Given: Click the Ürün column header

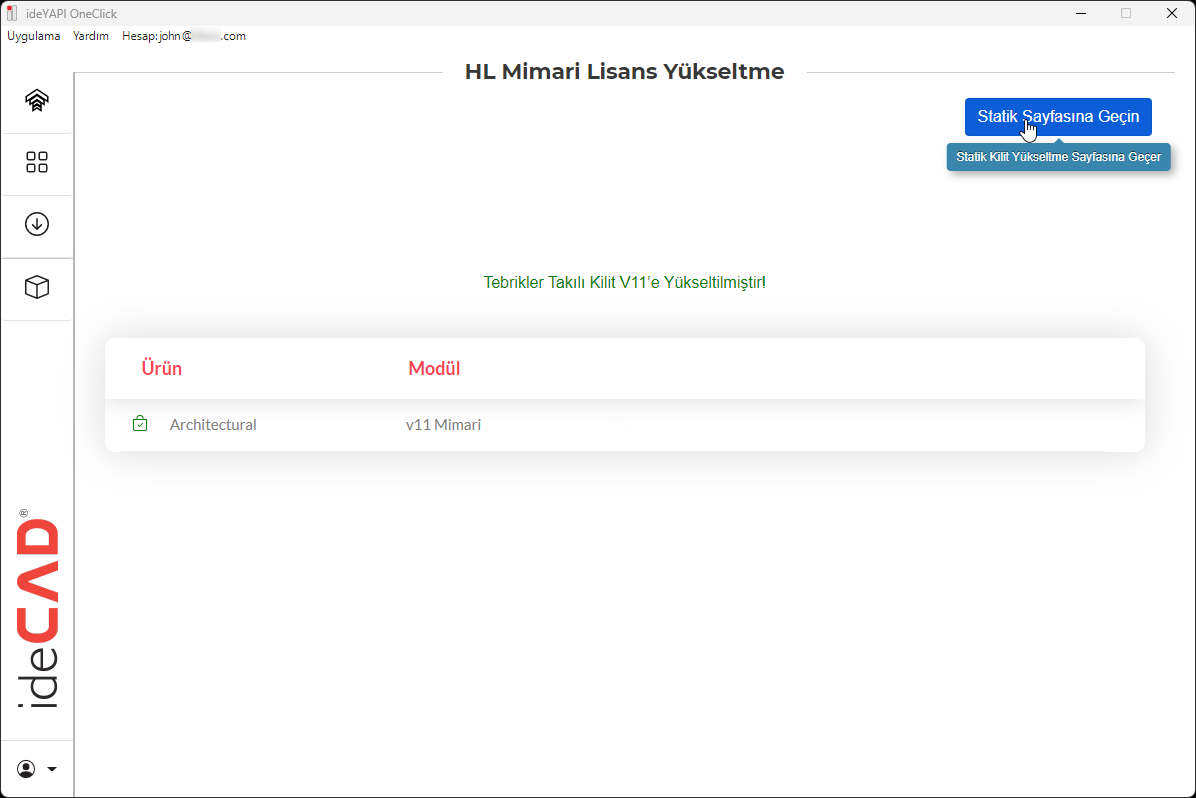Looking at the screenshot, I should click(162, 368).
